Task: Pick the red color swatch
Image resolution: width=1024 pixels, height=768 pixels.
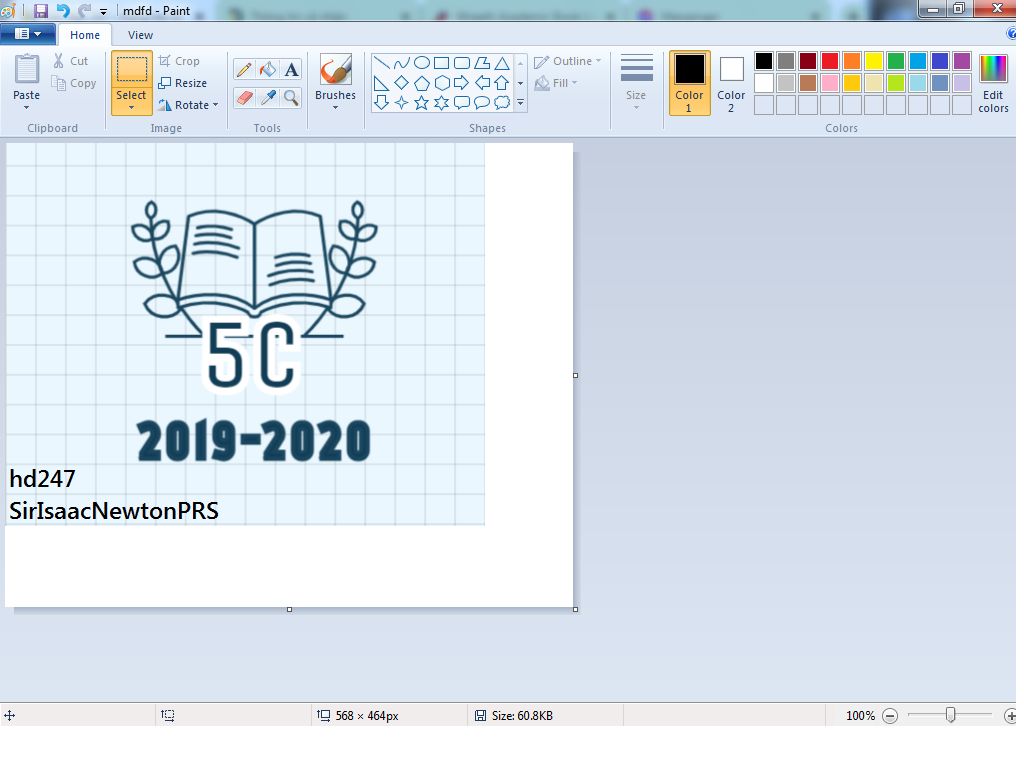Action: pos(829,61)
